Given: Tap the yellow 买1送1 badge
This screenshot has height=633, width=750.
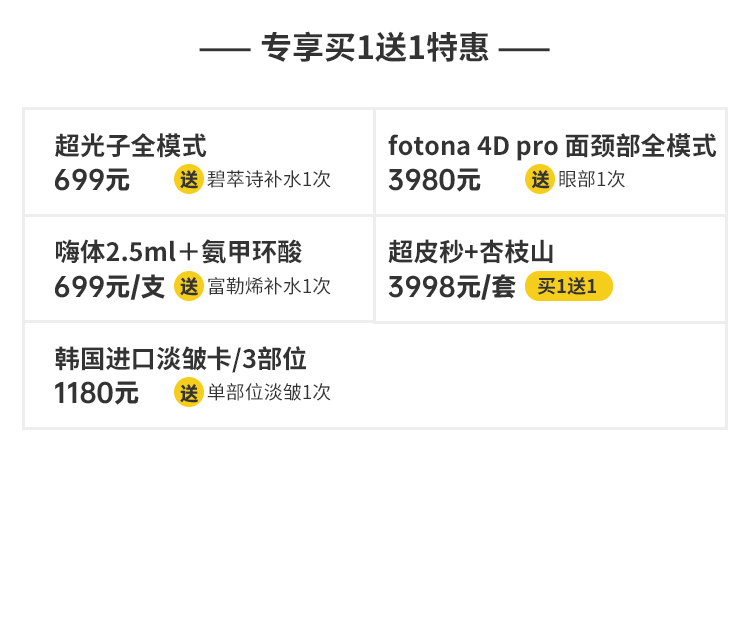Looking at the screenshot, I should pyautogui.click(x=568, y=287).
